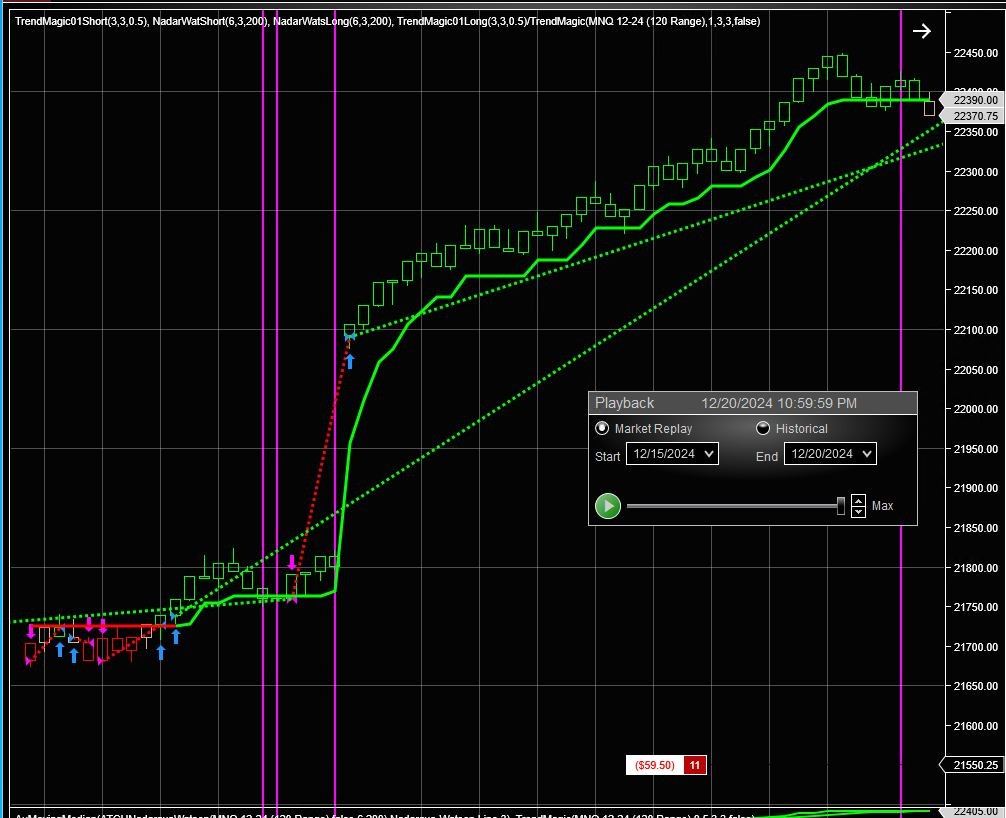This screenshot has height=818, width=1006.
Task: Select the Historical radio option
Action: (x=763, y=428)
